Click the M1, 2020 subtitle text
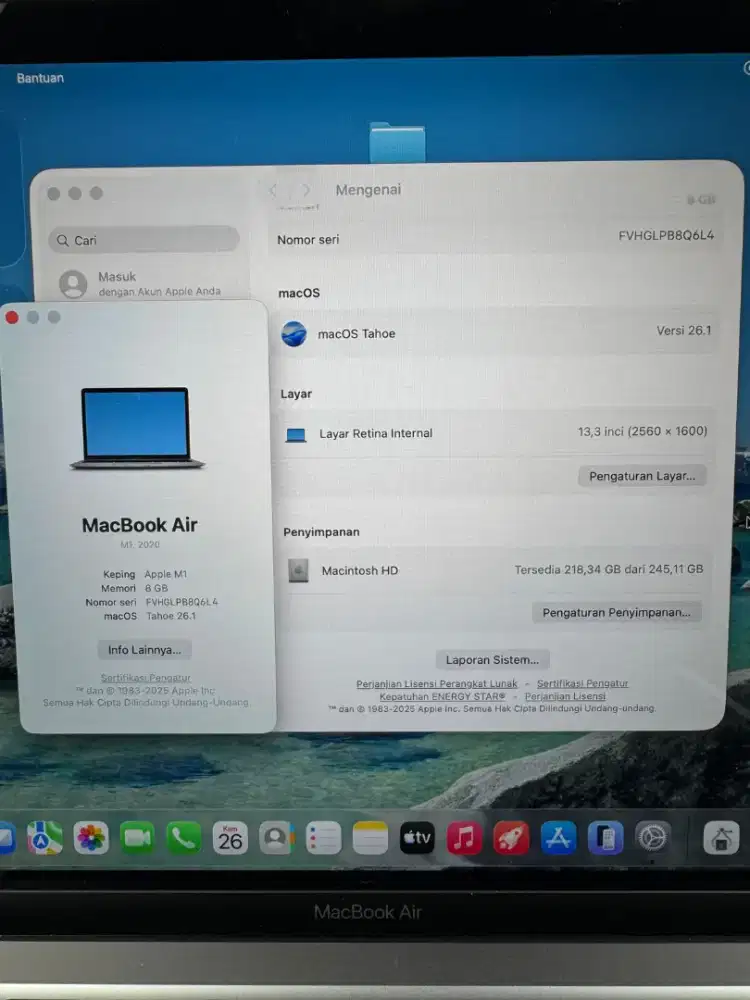 pyautogui.click(x=140, y=545)
